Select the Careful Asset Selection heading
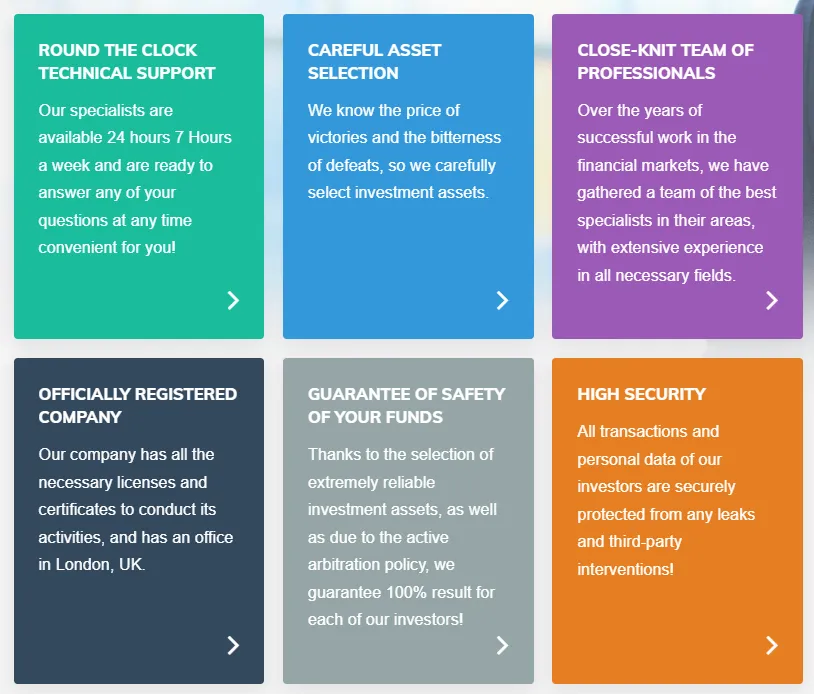814x694 pixels. tap(374, 62)
